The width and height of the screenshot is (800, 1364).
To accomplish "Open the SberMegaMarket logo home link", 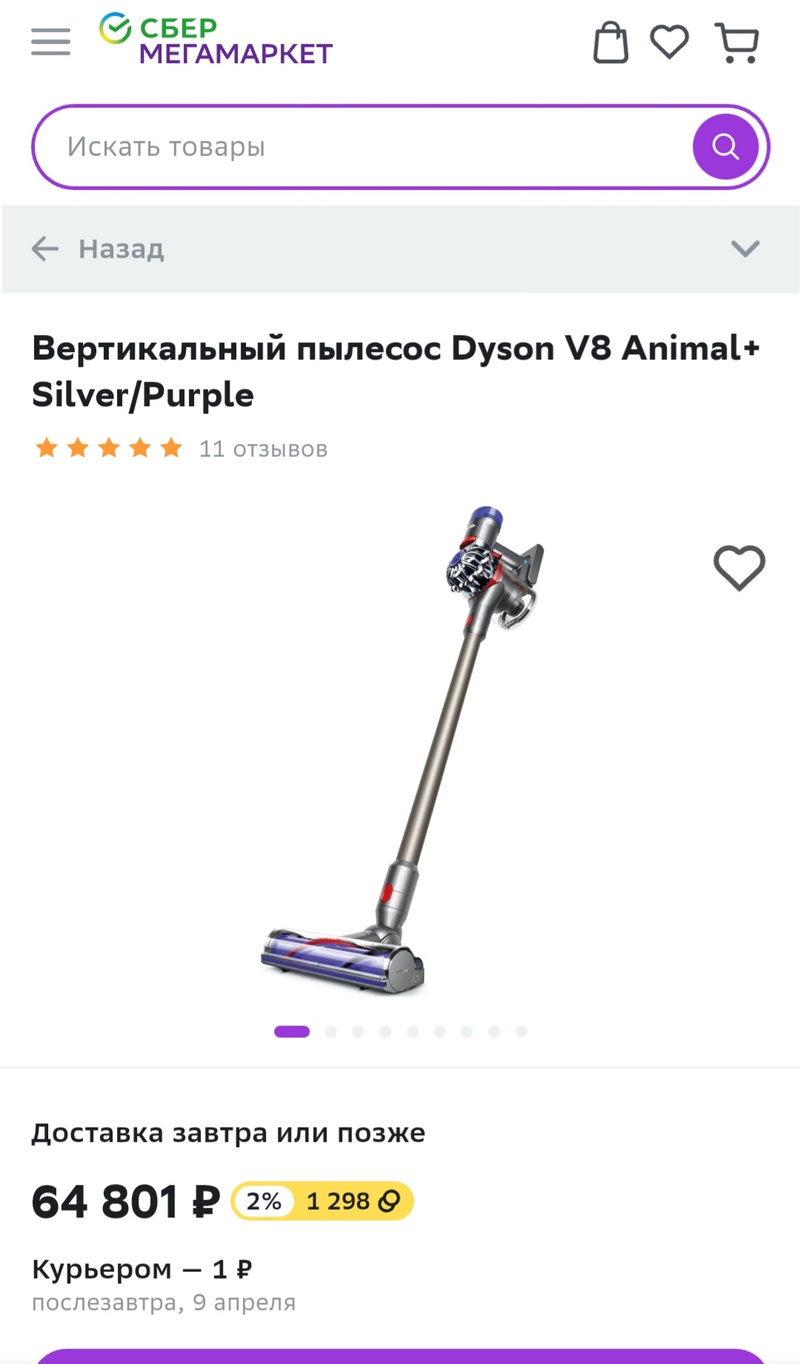I will click(x=216, y=40).
